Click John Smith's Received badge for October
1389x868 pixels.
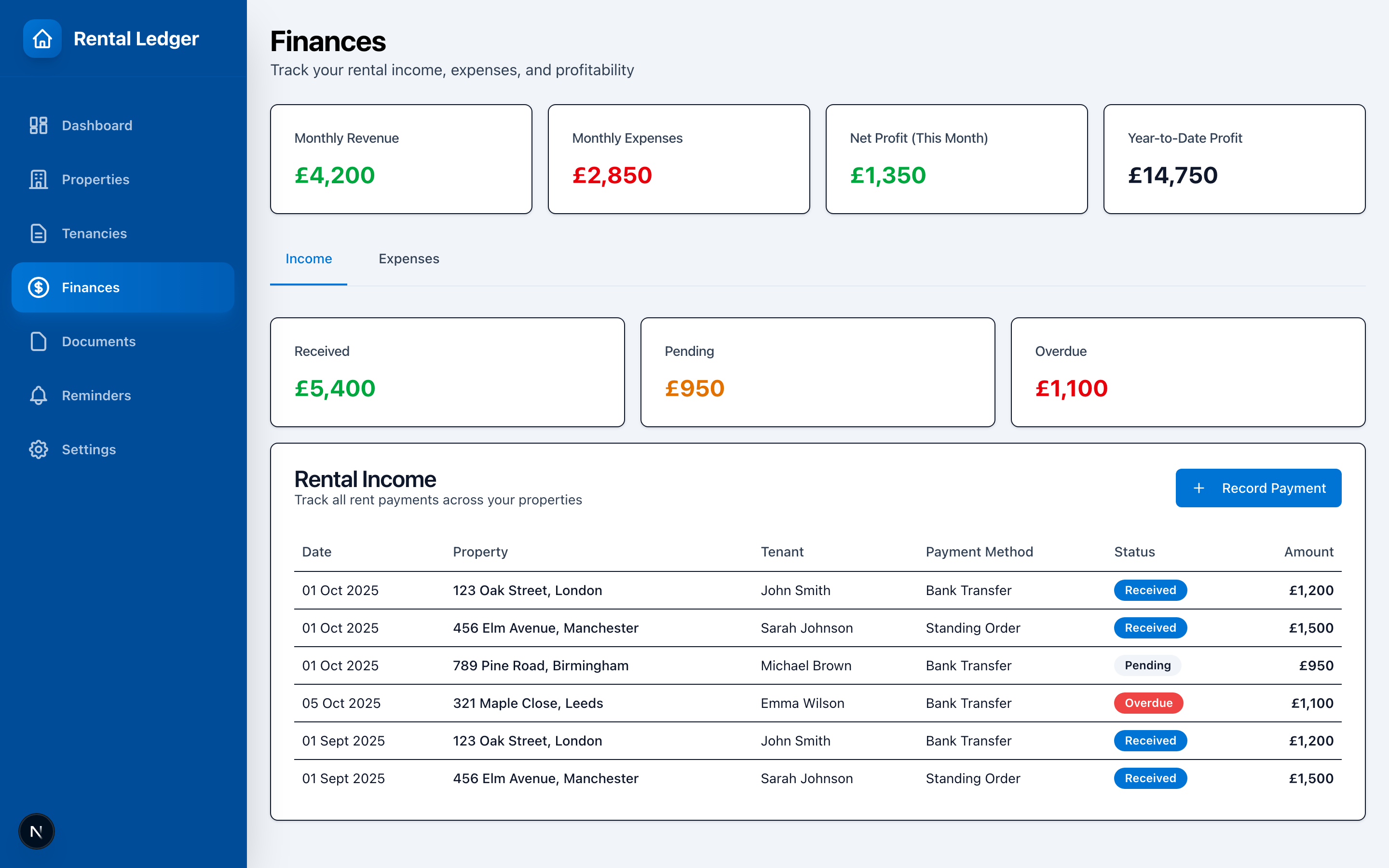tap(1150, 590)
